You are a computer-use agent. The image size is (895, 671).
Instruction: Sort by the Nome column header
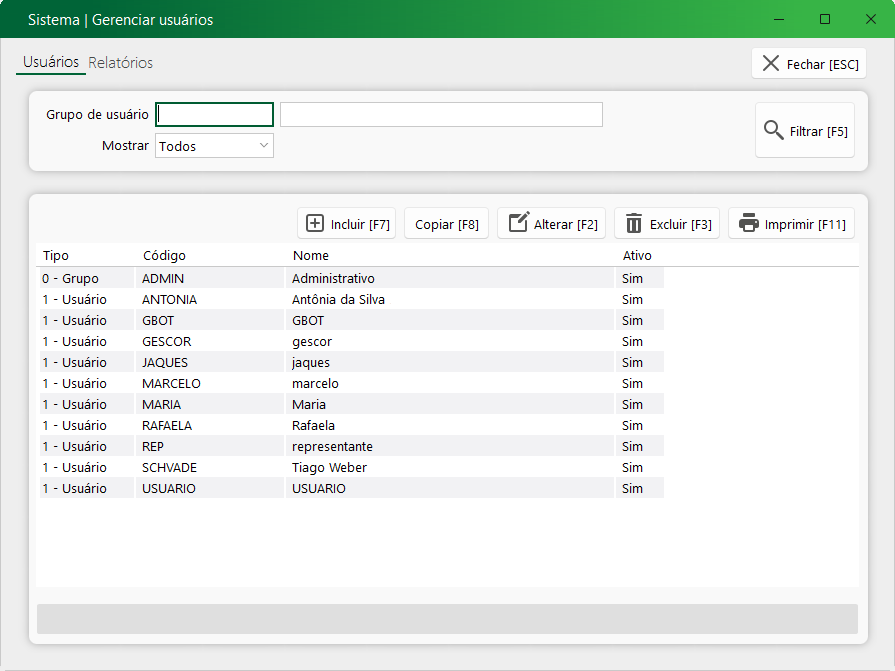coord(311,256)
